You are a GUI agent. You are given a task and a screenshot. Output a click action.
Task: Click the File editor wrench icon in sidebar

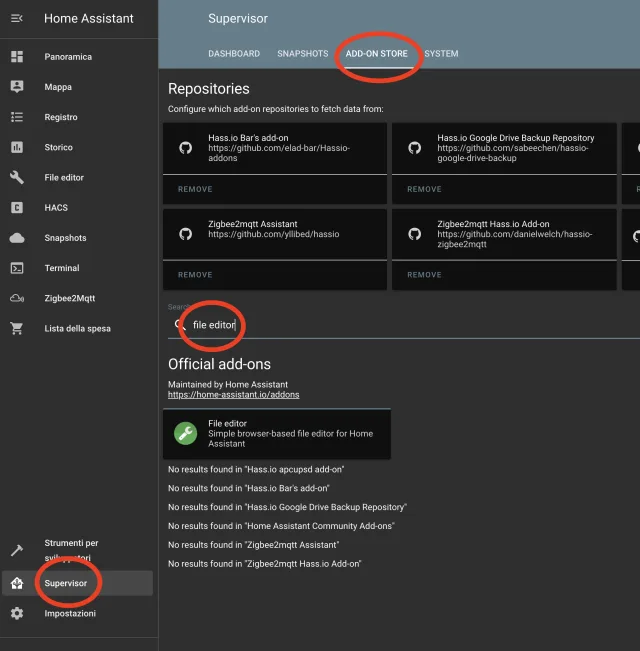click(17, 177)
